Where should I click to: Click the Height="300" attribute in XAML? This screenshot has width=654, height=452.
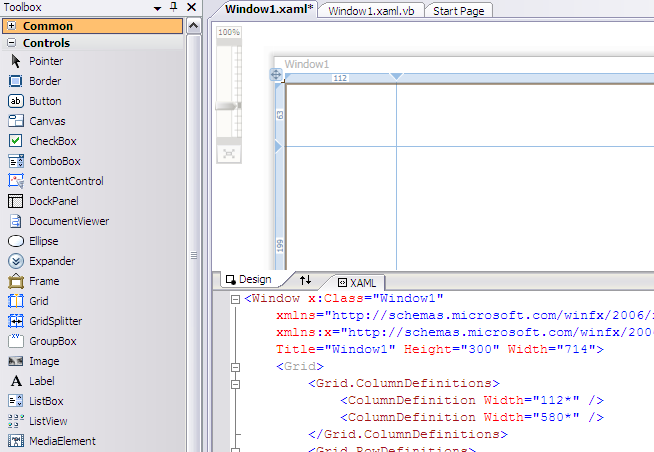pos(451,349)
